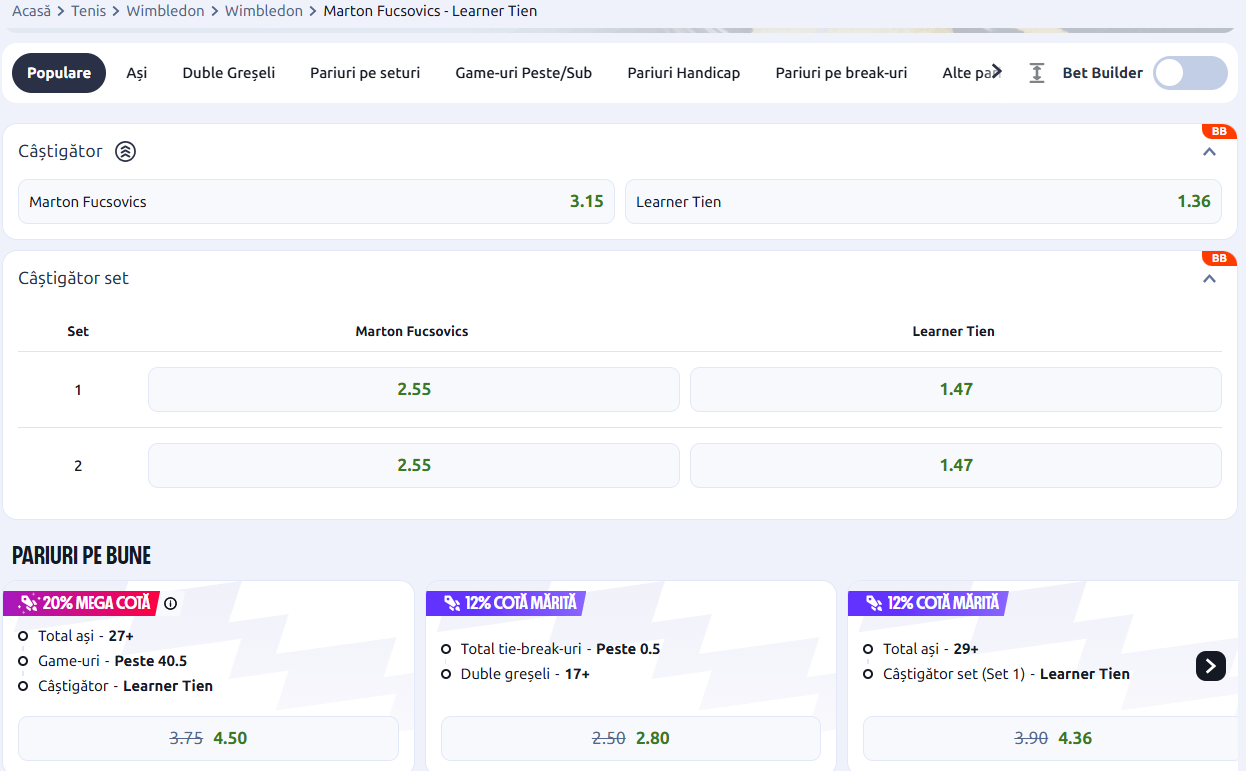Image resolution: width=1246 pixels, height=771 pixels.
Task: Toggle the Bet Builder switch
Action: tap(1190, 73)
